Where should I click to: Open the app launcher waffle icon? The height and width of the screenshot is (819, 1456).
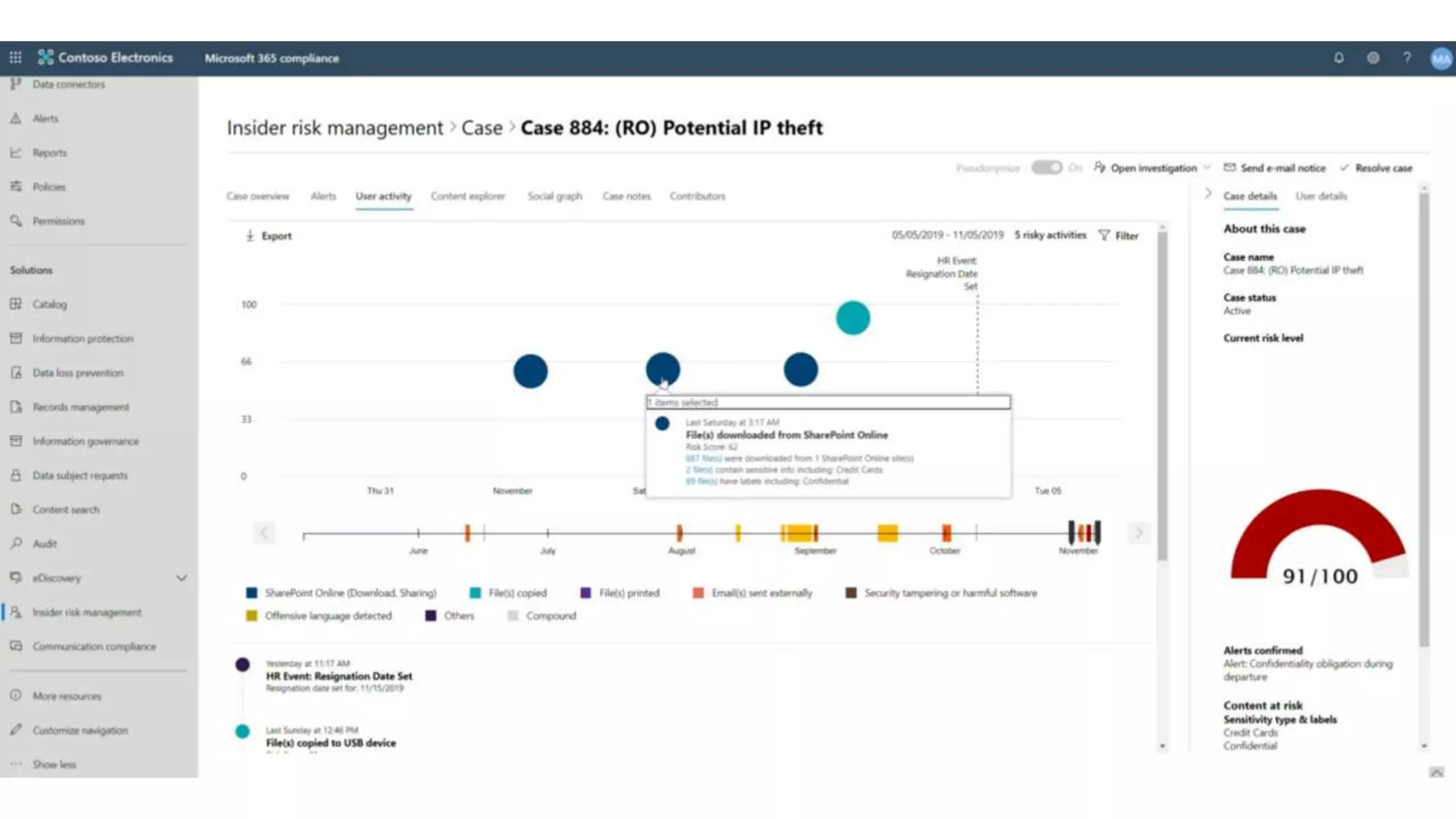click(16, 58)
